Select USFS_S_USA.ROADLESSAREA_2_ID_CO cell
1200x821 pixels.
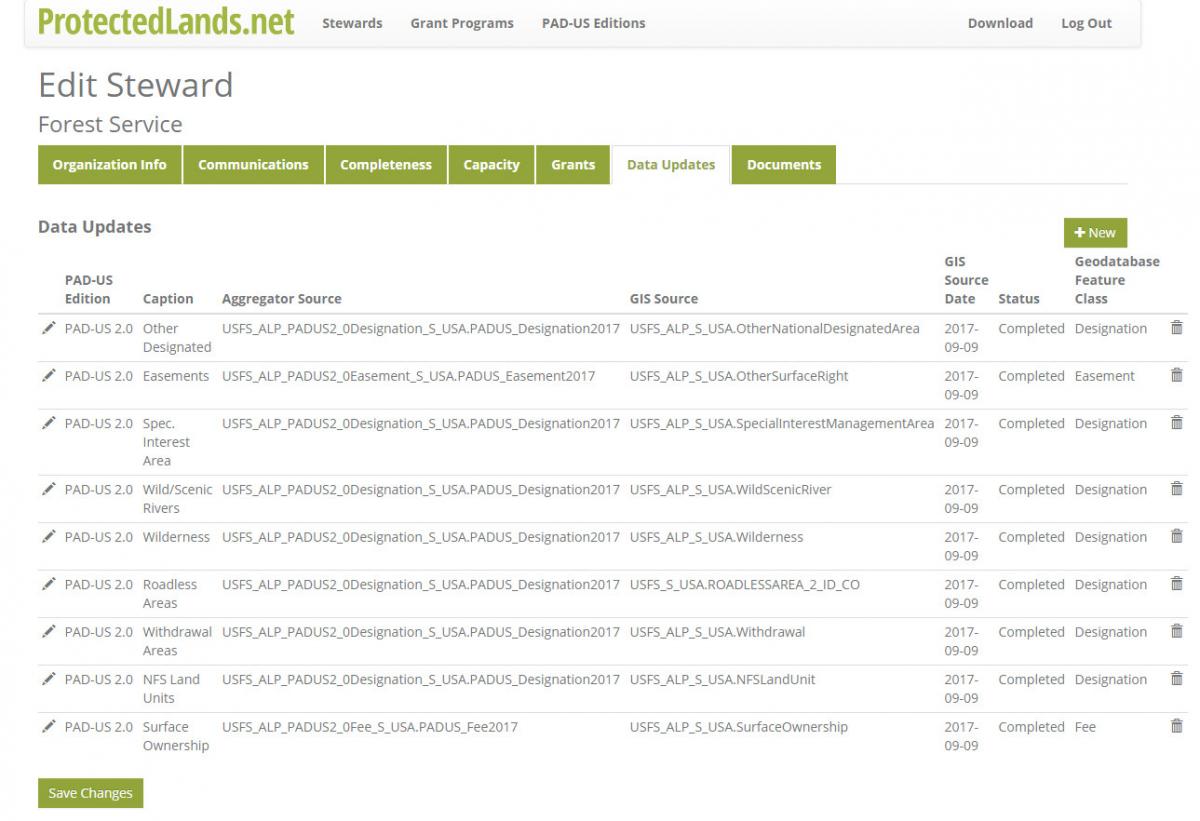tap(745, 584)
